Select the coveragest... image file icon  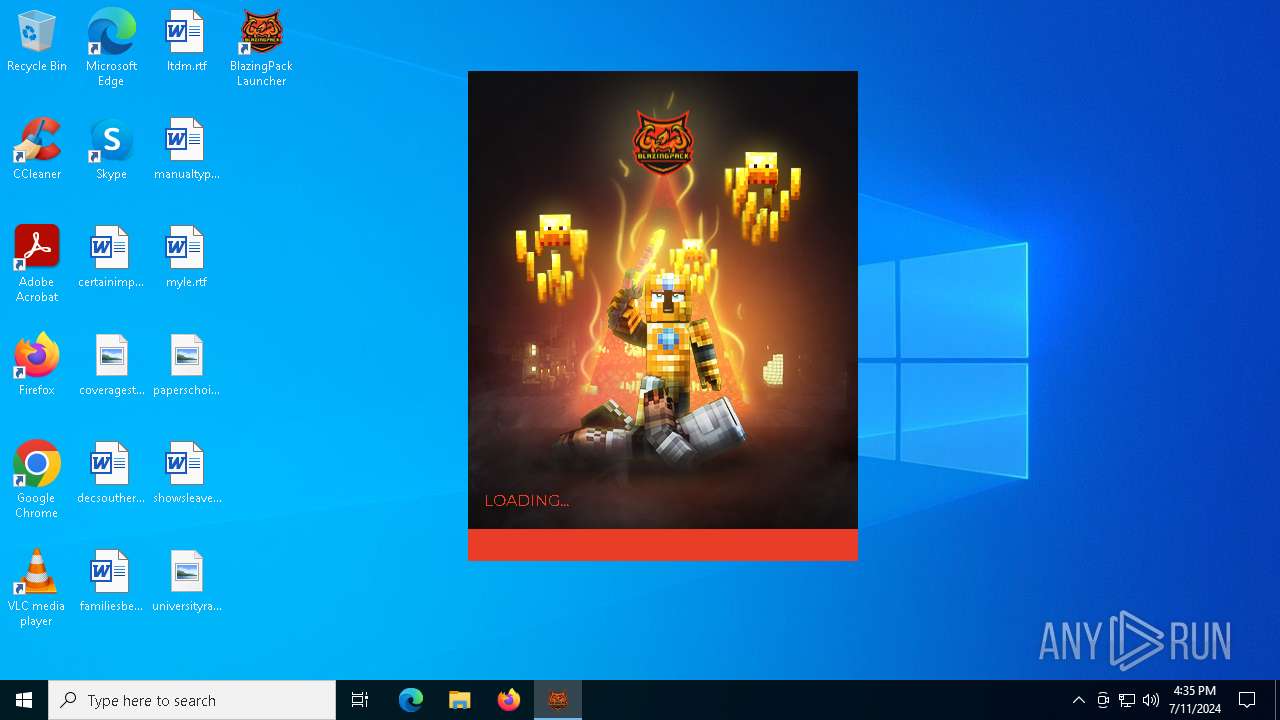[111, 366]
